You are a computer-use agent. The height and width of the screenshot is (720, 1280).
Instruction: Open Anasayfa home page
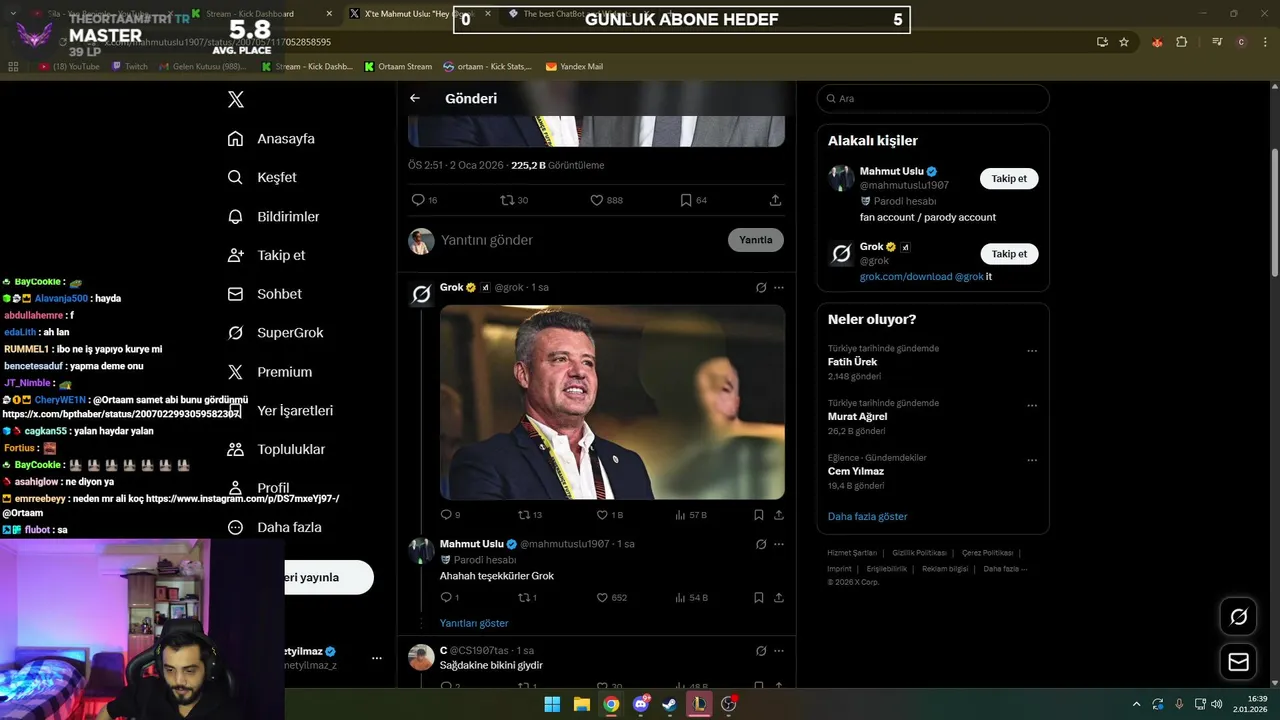tap(271, 139)
